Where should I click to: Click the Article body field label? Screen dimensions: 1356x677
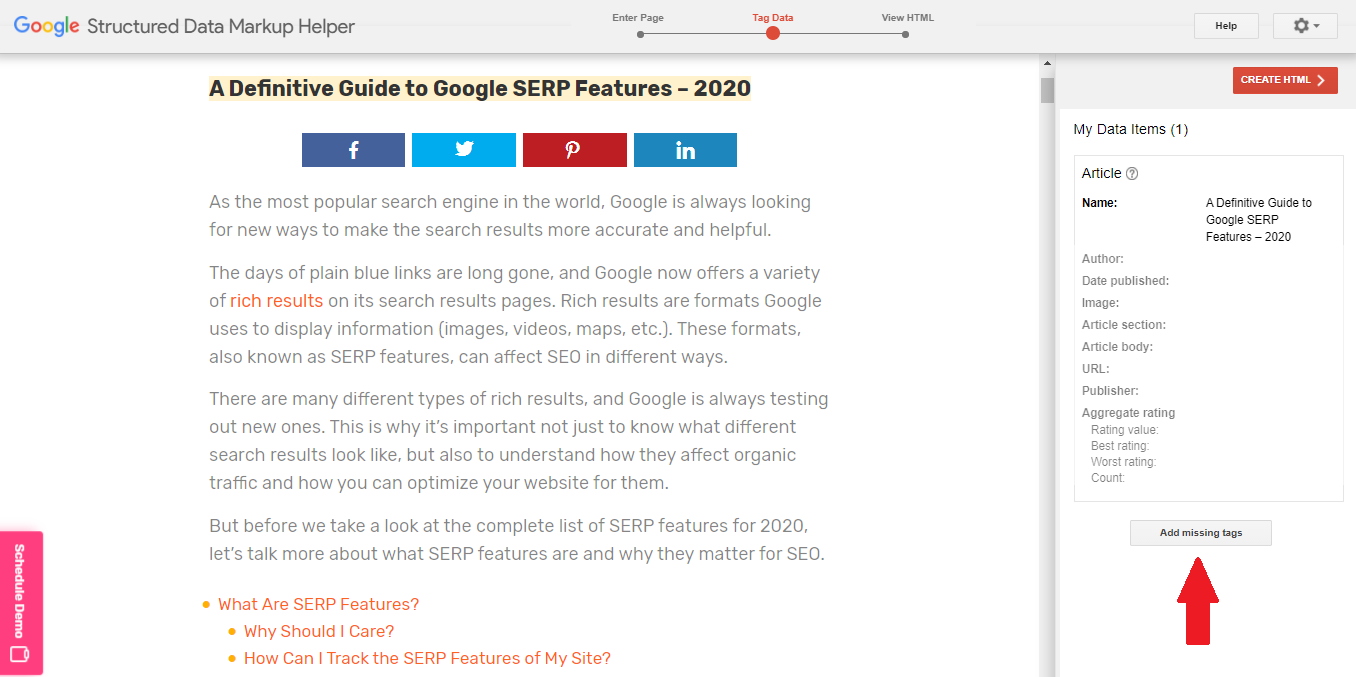tap(1117, 347)
